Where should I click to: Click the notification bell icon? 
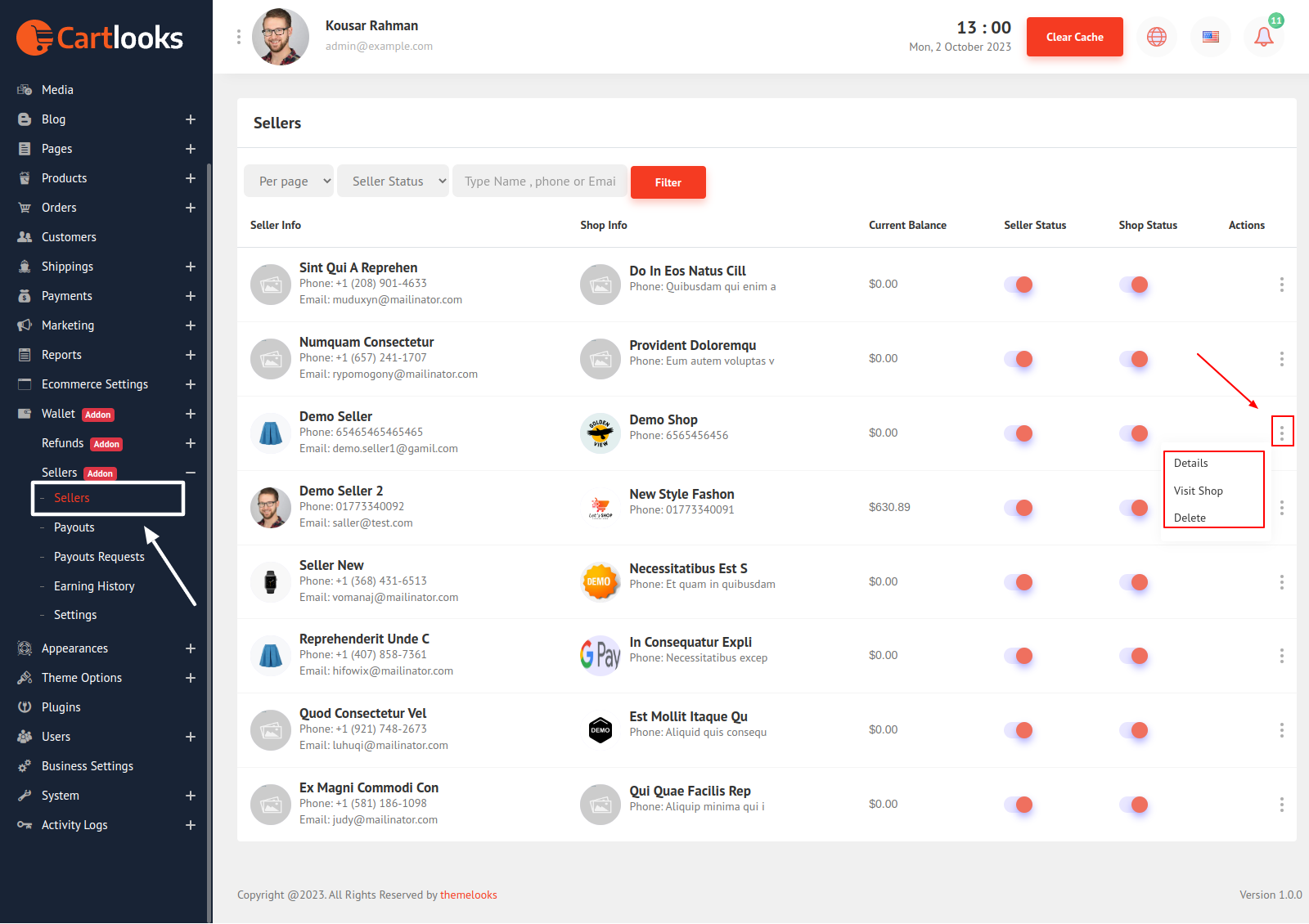tap(1263, 37)
